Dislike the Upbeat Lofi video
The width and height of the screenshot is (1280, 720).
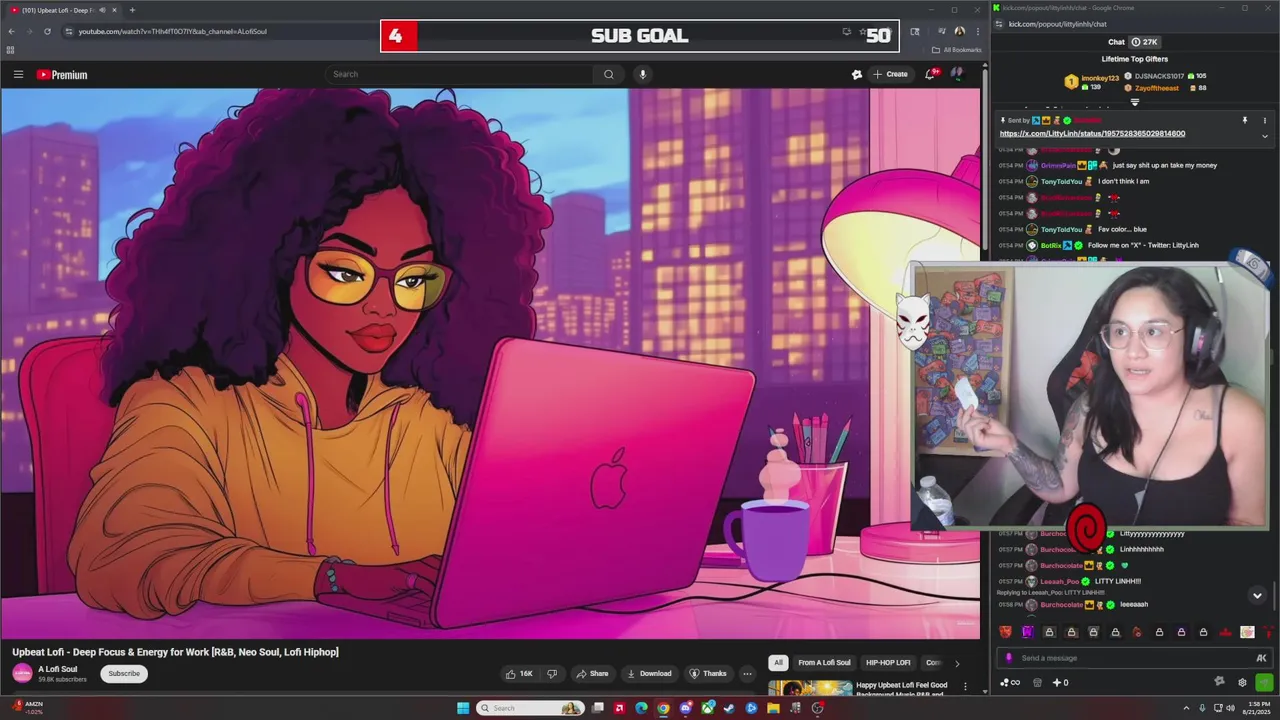[x=552, y=674]
